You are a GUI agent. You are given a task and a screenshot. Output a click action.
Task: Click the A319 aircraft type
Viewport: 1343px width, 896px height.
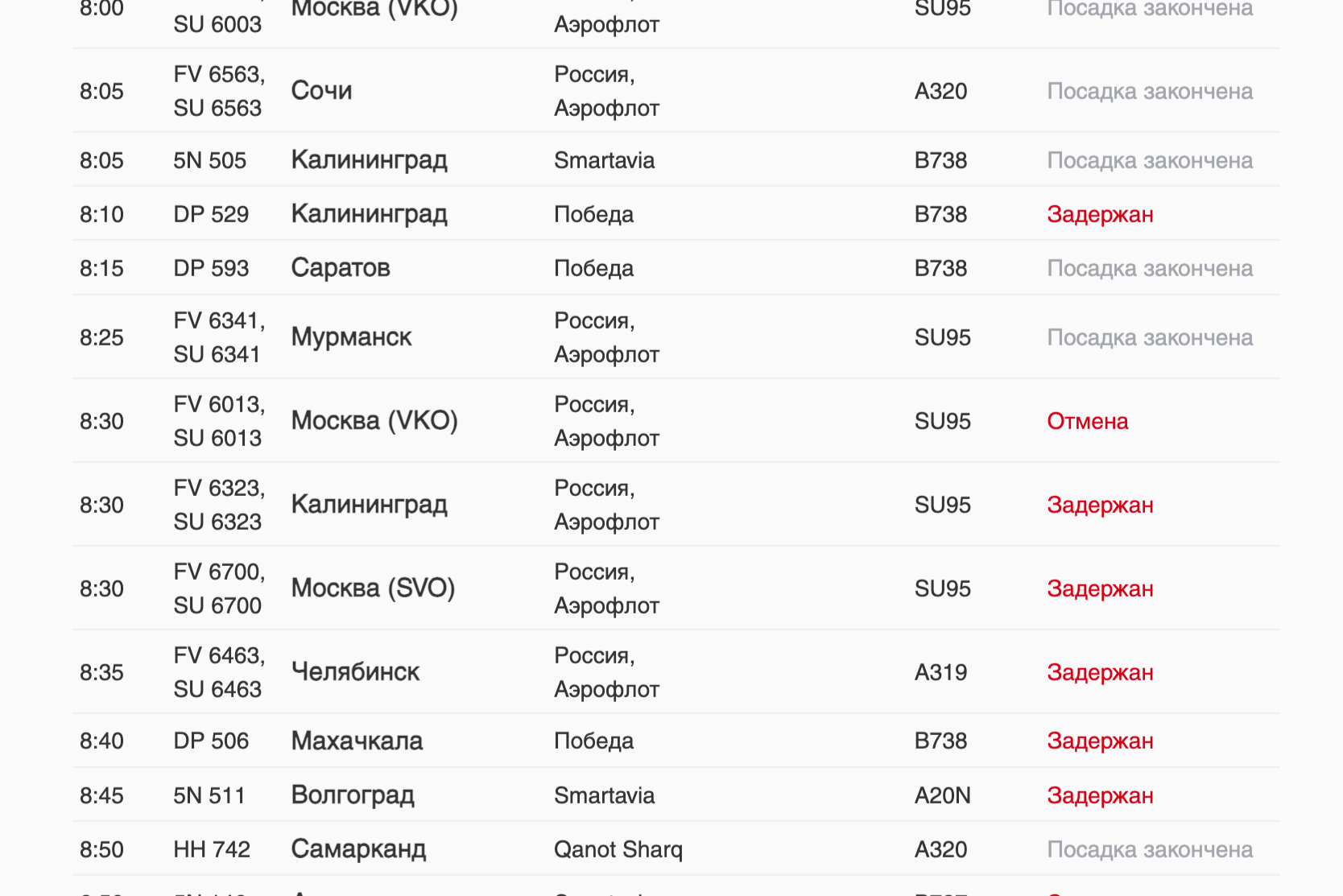coord(940,672)
